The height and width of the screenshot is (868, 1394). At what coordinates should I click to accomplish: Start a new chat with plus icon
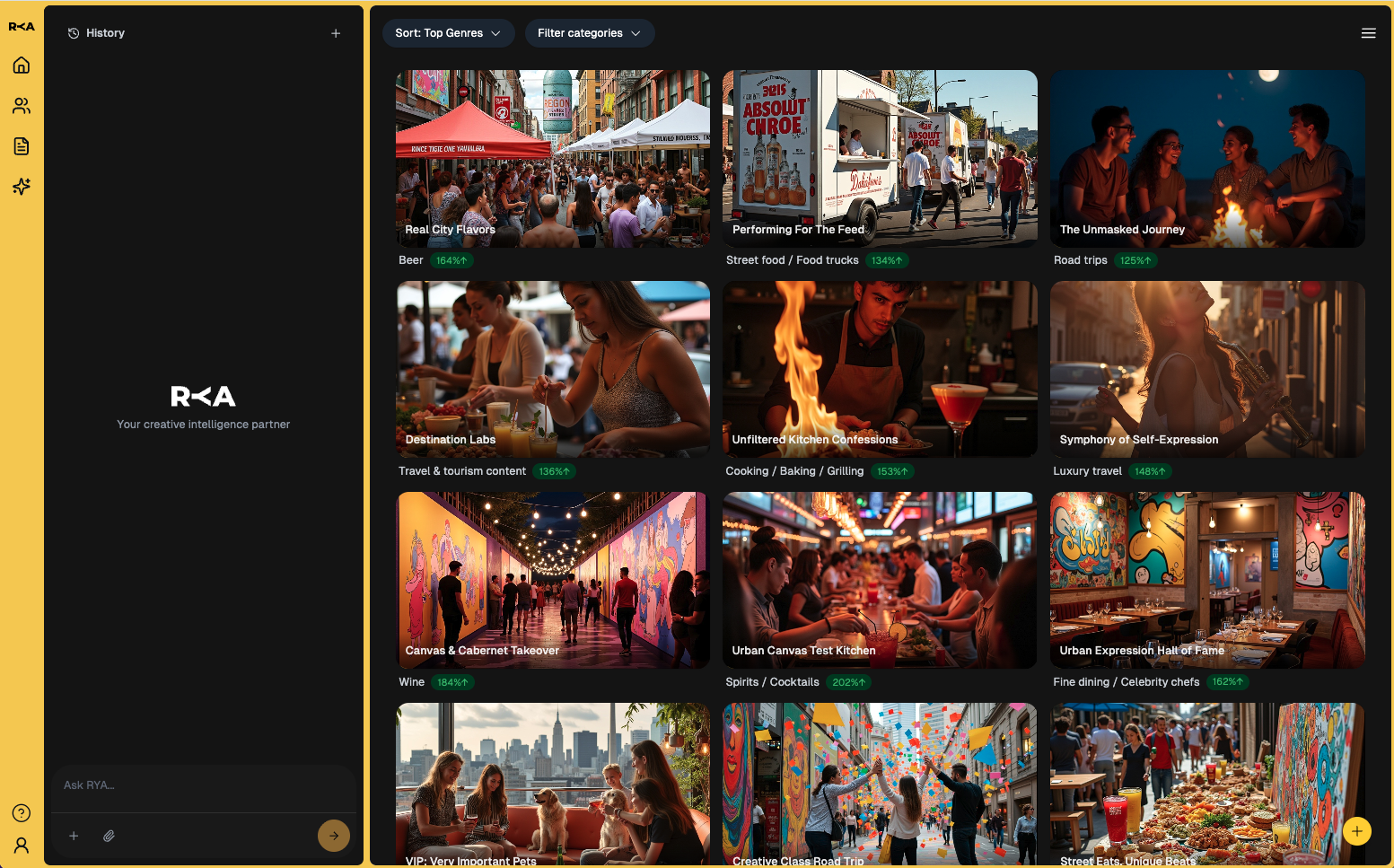pyautogui.click(x=336, y=33)
